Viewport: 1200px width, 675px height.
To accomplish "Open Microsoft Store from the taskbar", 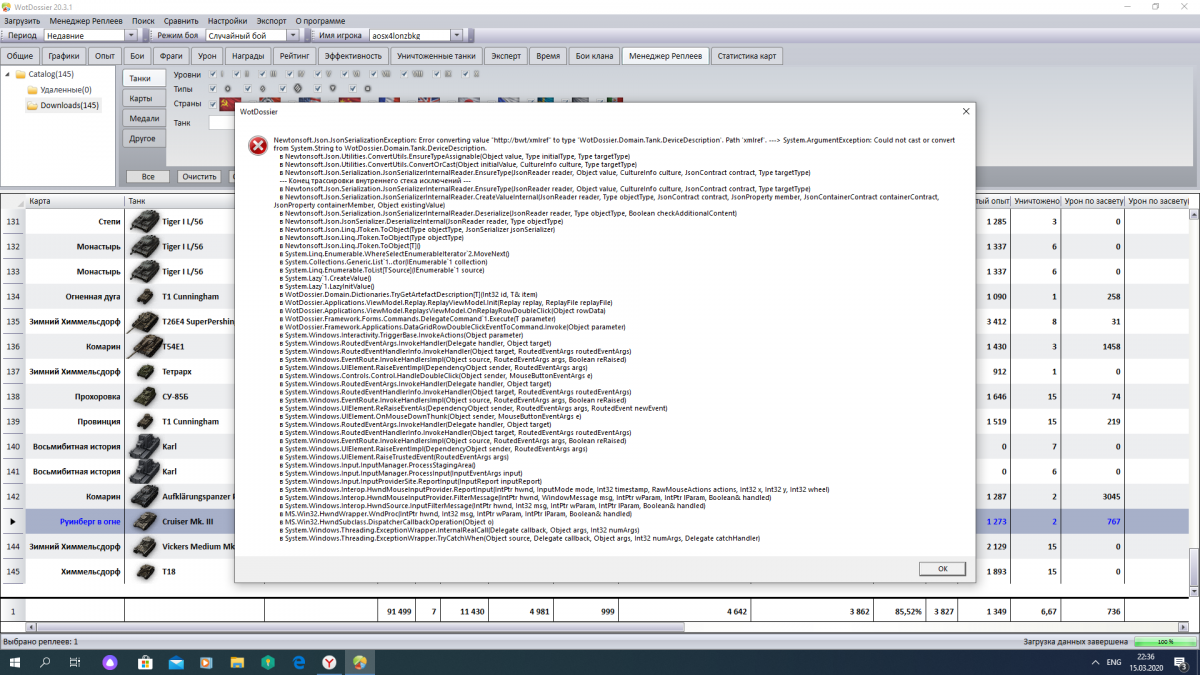I will click(x=145, y=662).
